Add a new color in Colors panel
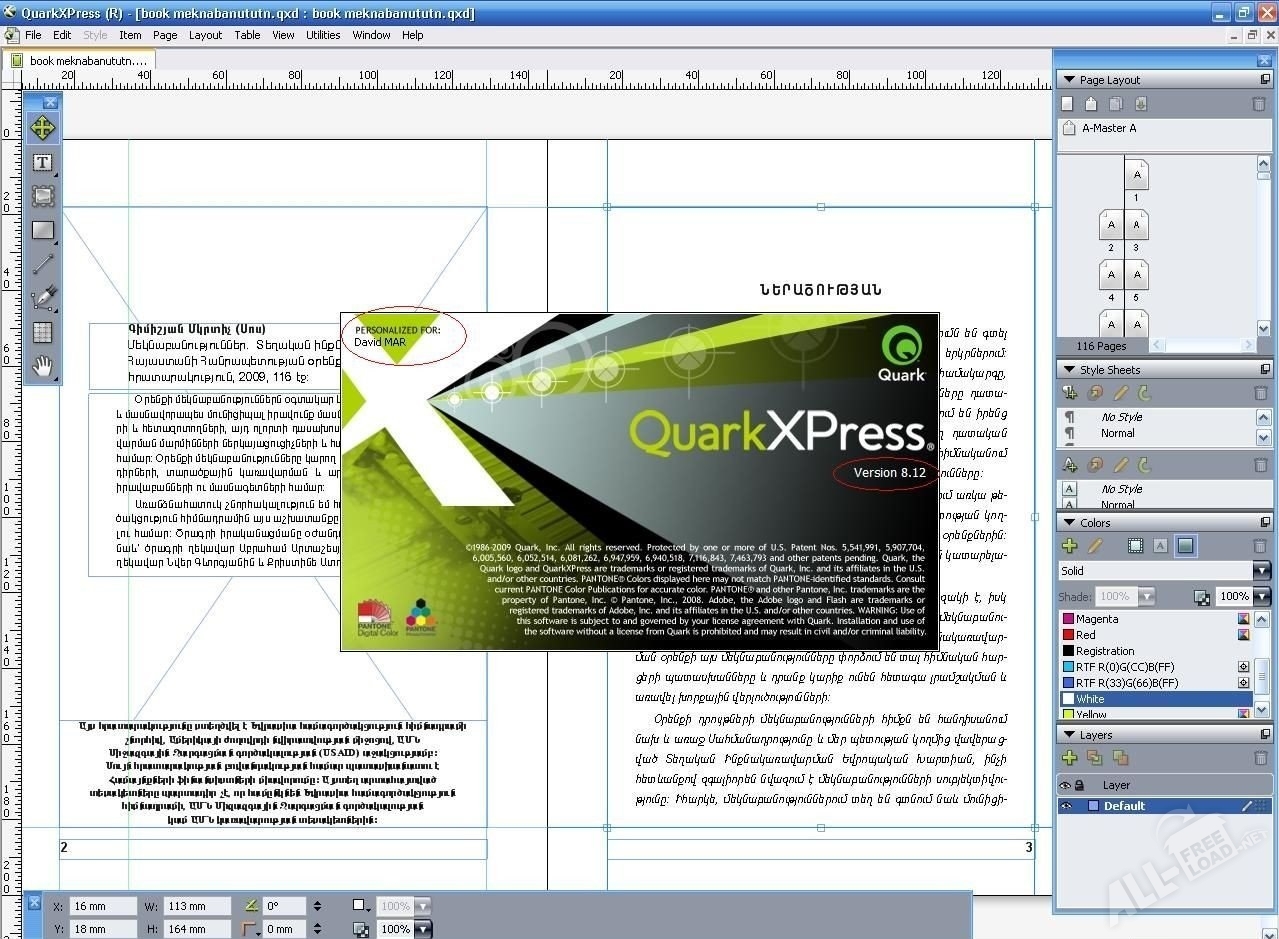 click(1069, 546)
